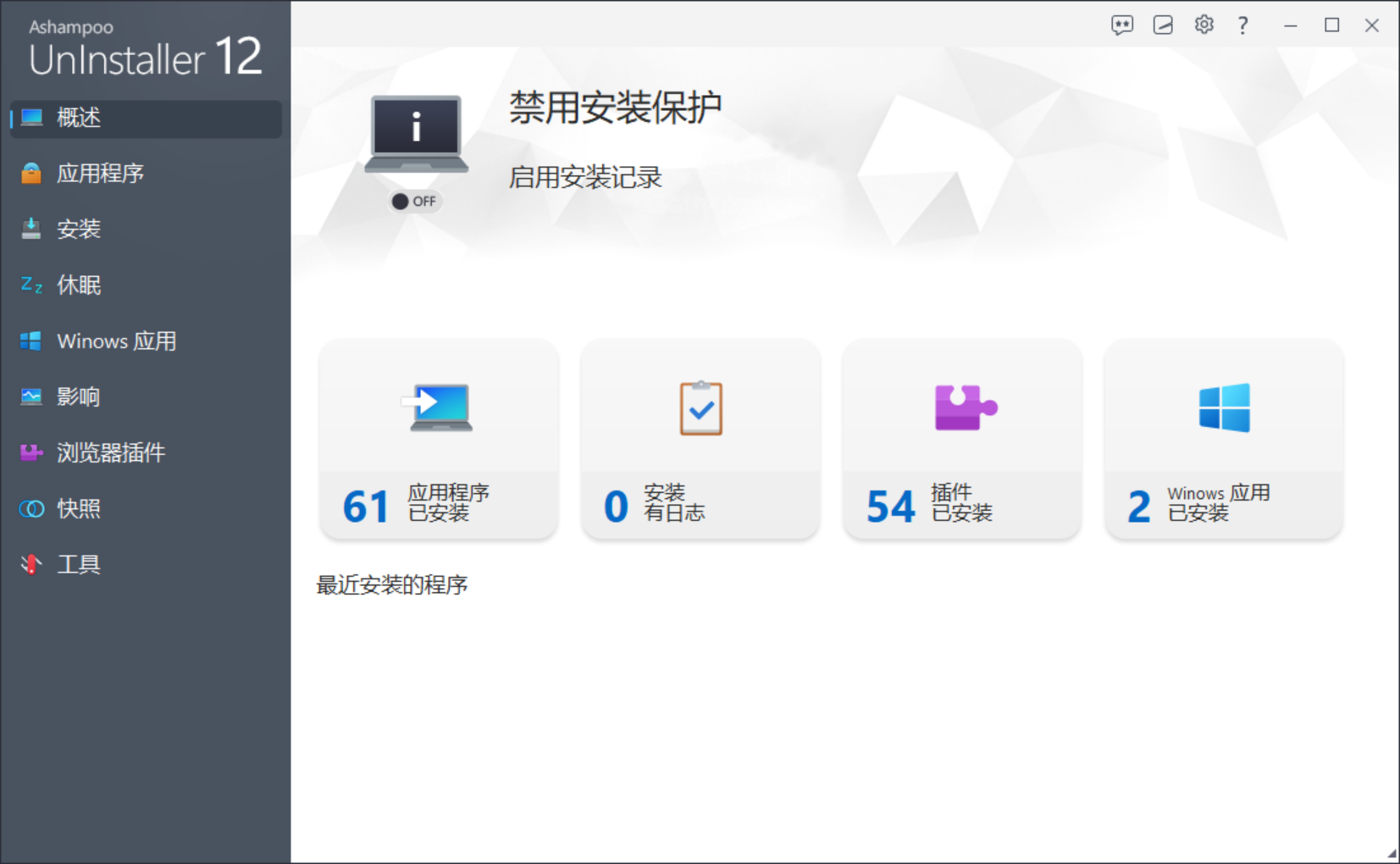Open the 0 安装有日志 card
Image resolution: width=1400 pixels, height=864 pixels.
click(700, 440)
